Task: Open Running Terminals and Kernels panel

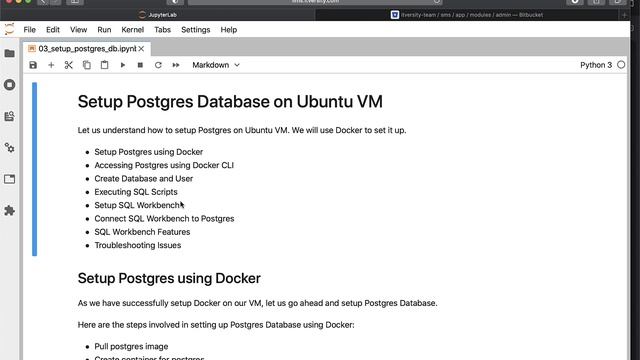Action: pyautogui.click(x=9, y=85)
